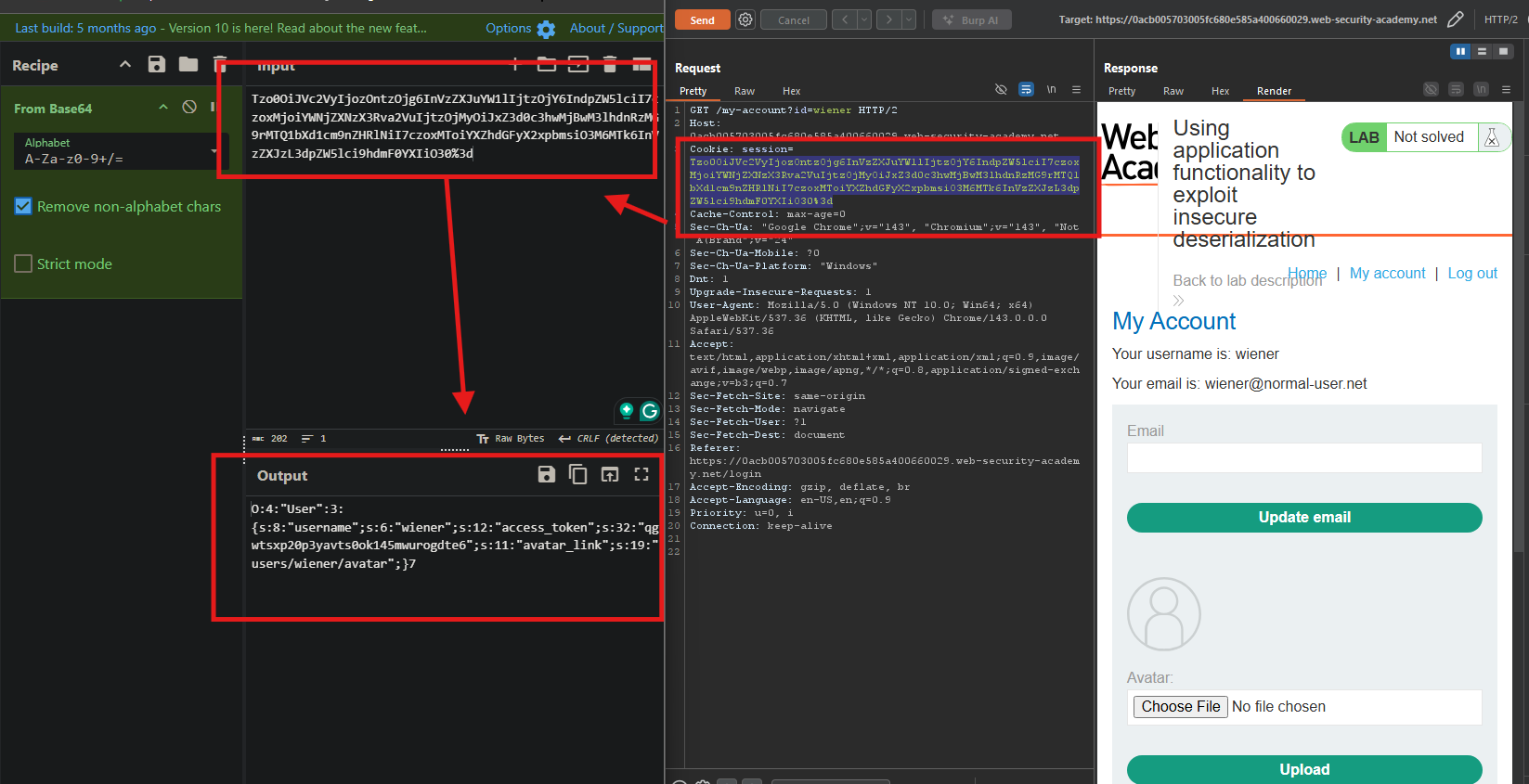Open the Request pane hamburger menu
This screenshot has height=784, width=1529.
(1077, 90)
